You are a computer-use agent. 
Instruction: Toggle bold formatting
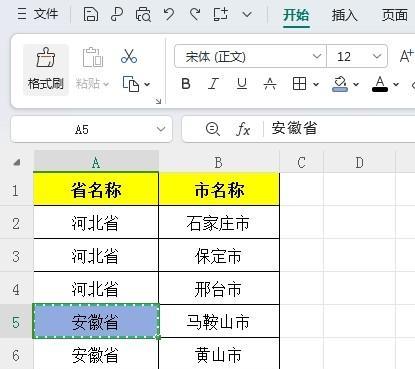point(186,84)
